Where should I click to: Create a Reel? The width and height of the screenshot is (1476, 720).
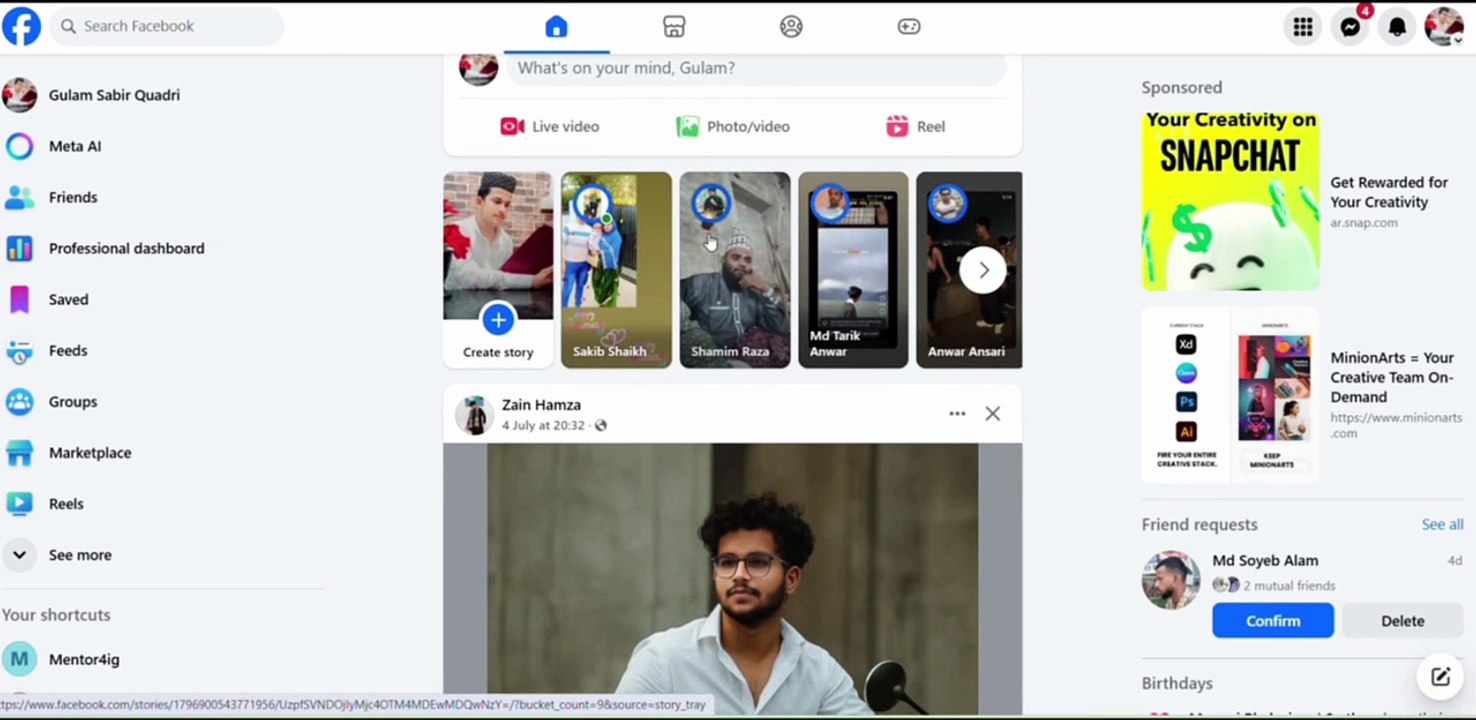pos(915,126)
